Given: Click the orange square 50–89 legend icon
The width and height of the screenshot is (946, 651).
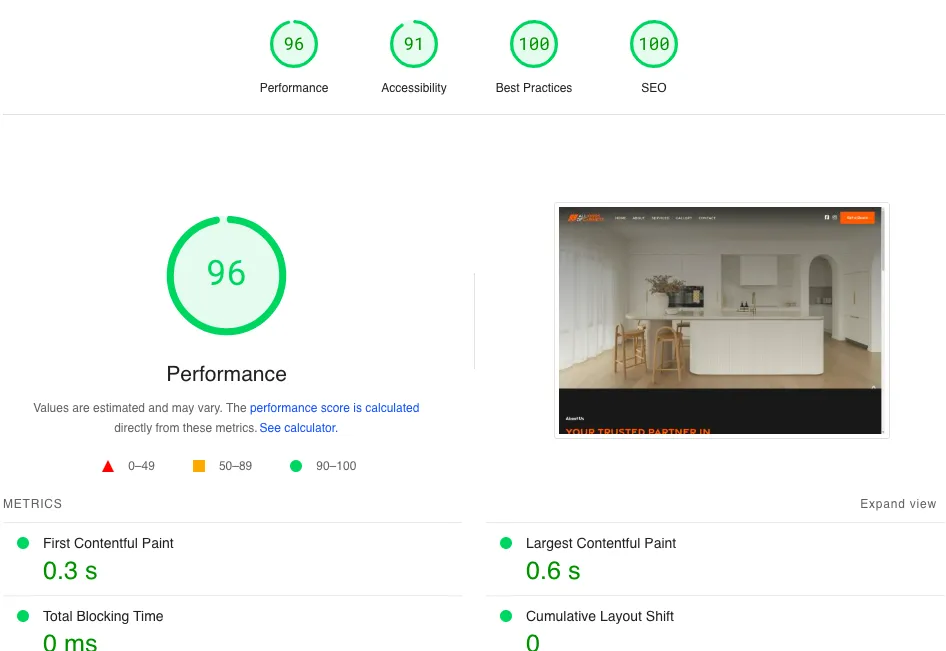Looking at the screenshot, I should click(199, 466).
